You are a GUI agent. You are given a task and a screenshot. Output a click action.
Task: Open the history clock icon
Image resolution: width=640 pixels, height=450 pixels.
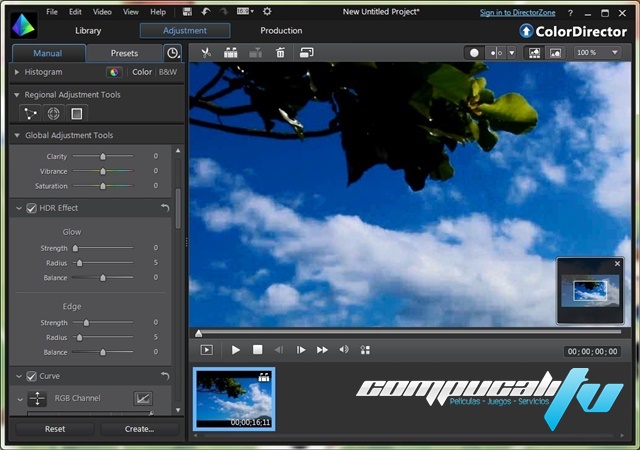173,53
